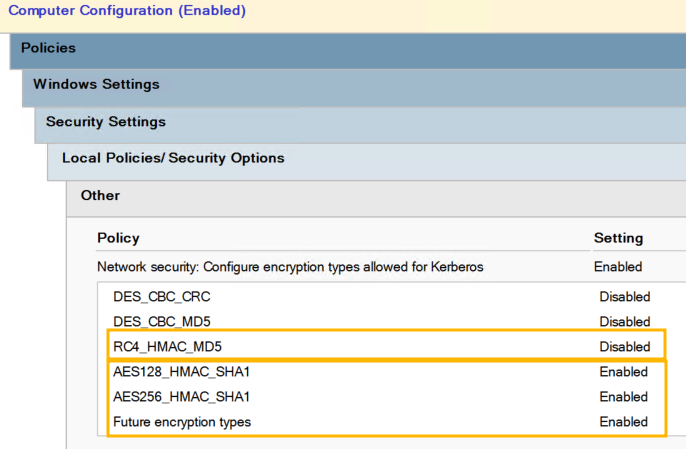686x449 pixels.
Task: Select the DES_CBC_CRC entry
Action: [x=162, y=297]
